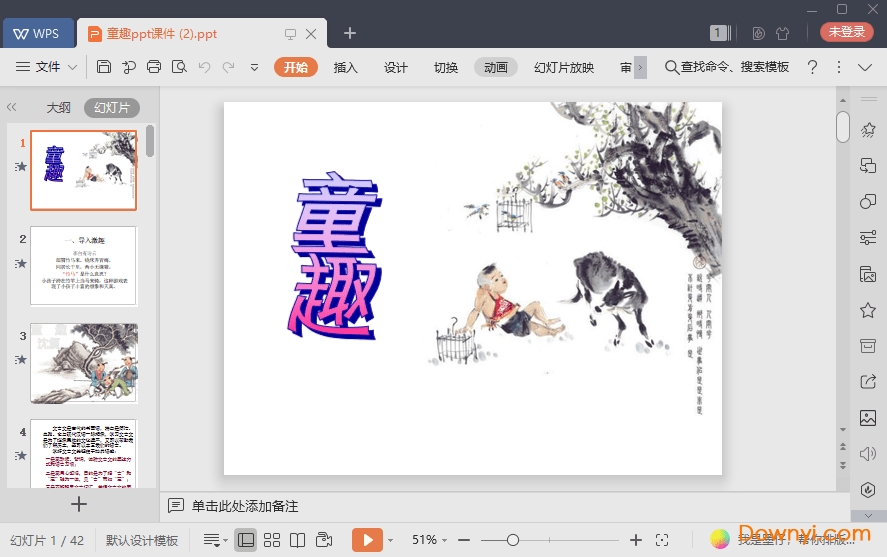Click the vertical scrollbar thumb of editor
Image resolution: width=887 pixels, height=557 pixels.
(x=843, y=127)
